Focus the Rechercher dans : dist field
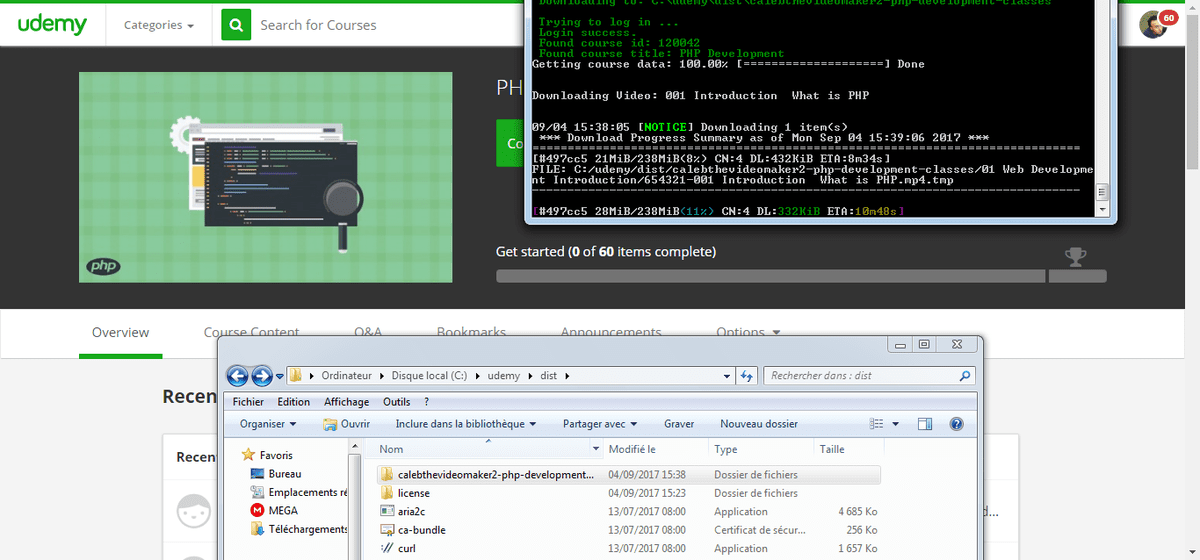The height and width of the screenshot is (560, 1200). pyautogui.click(x=870, y=376)
